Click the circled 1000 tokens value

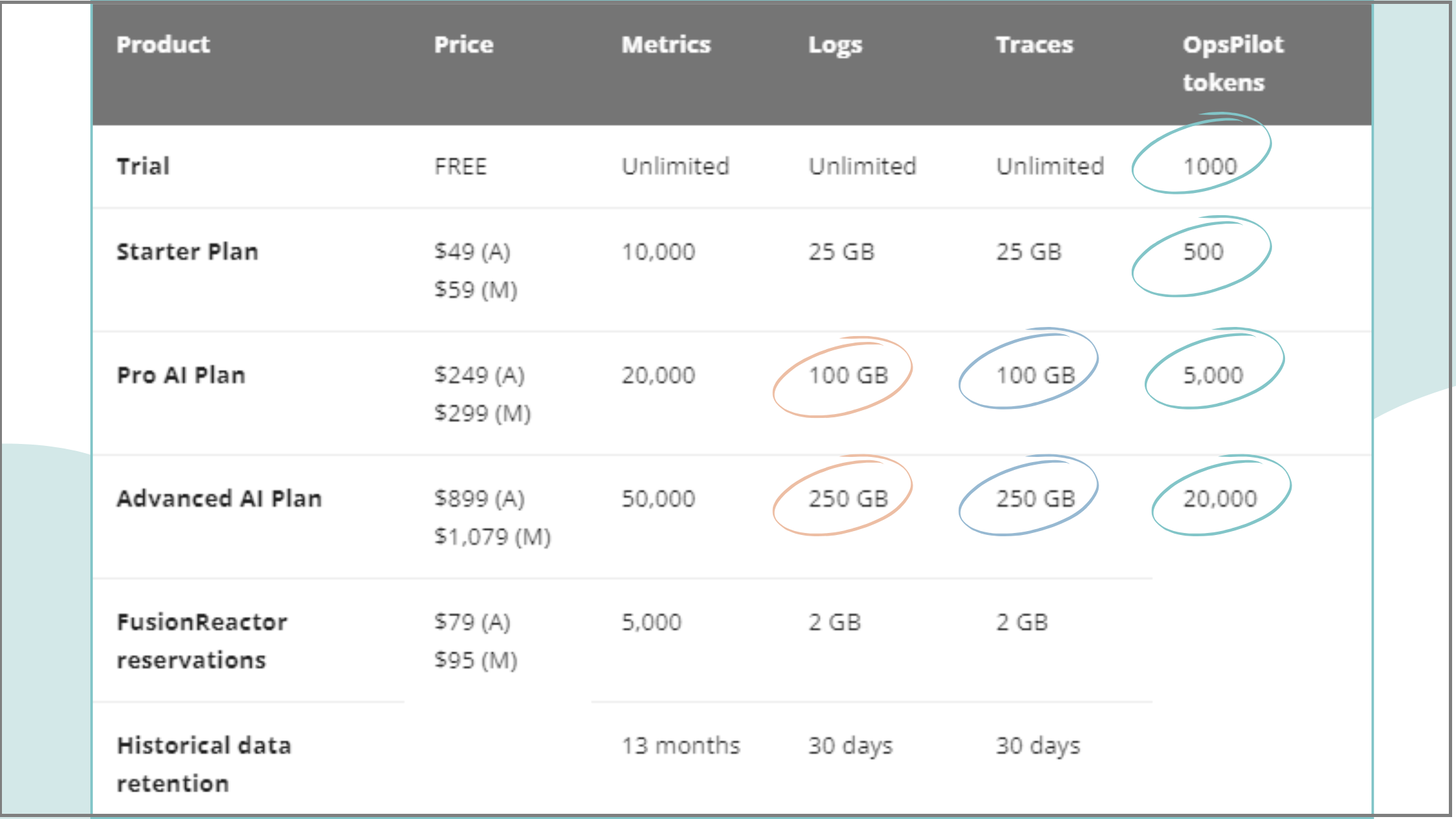tap(1210, 166)
